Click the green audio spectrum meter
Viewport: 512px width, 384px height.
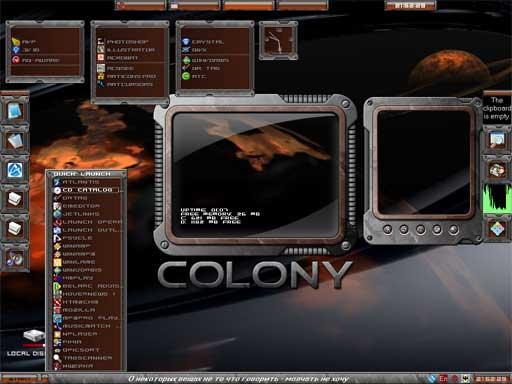(x=497, y=198)
